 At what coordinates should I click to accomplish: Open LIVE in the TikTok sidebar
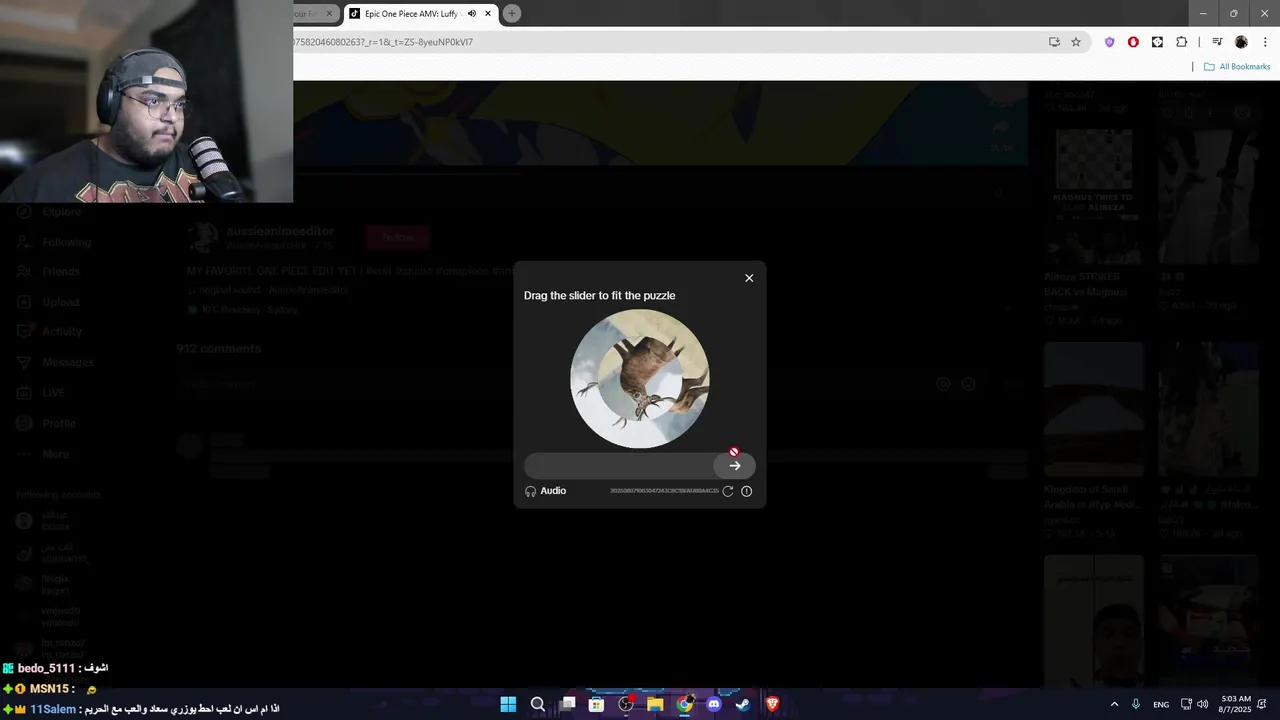click(x=41, y=393)
